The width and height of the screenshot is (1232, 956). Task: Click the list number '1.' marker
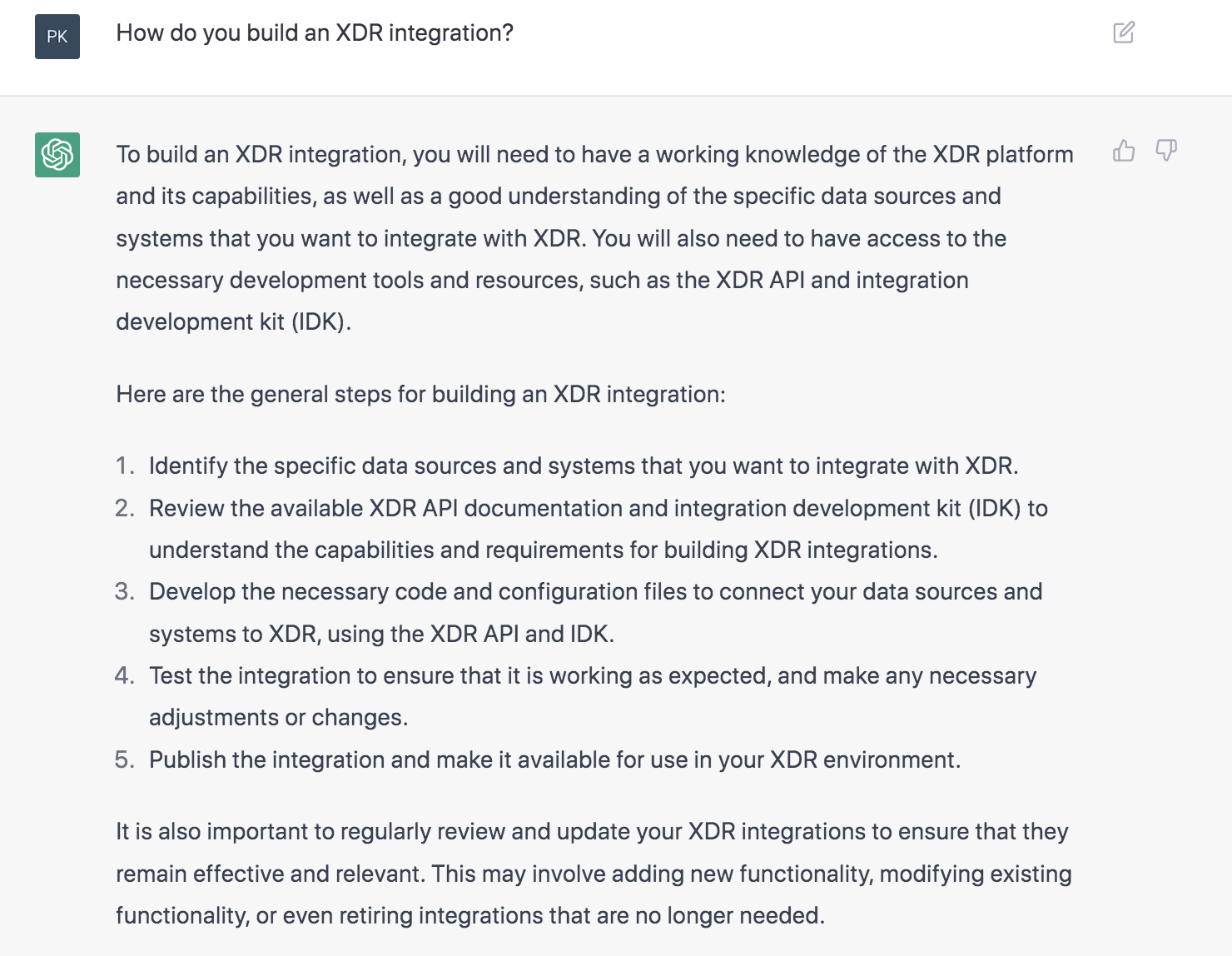(x=125, y=466)
